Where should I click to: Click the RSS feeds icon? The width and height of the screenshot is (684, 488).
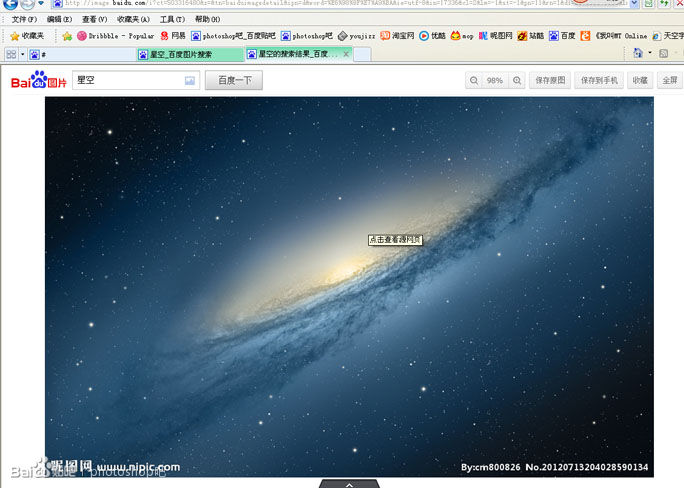coord(663,54)
